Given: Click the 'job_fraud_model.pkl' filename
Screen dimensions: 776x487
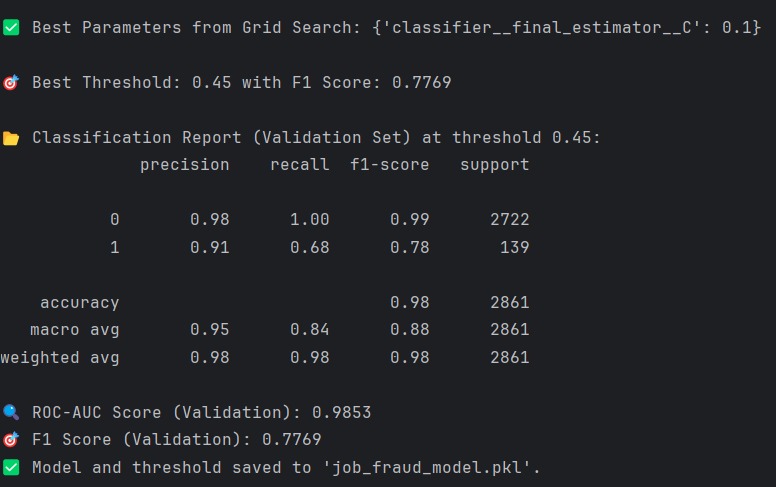Looking at the screenshot, I should (x=426, y=468).
